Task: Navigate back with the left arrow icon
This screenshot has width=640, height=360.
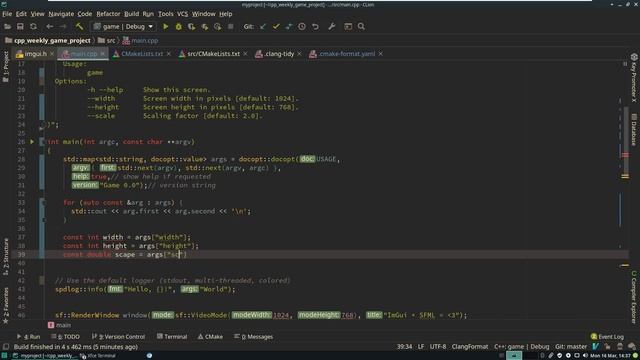Action: (49, 27)
